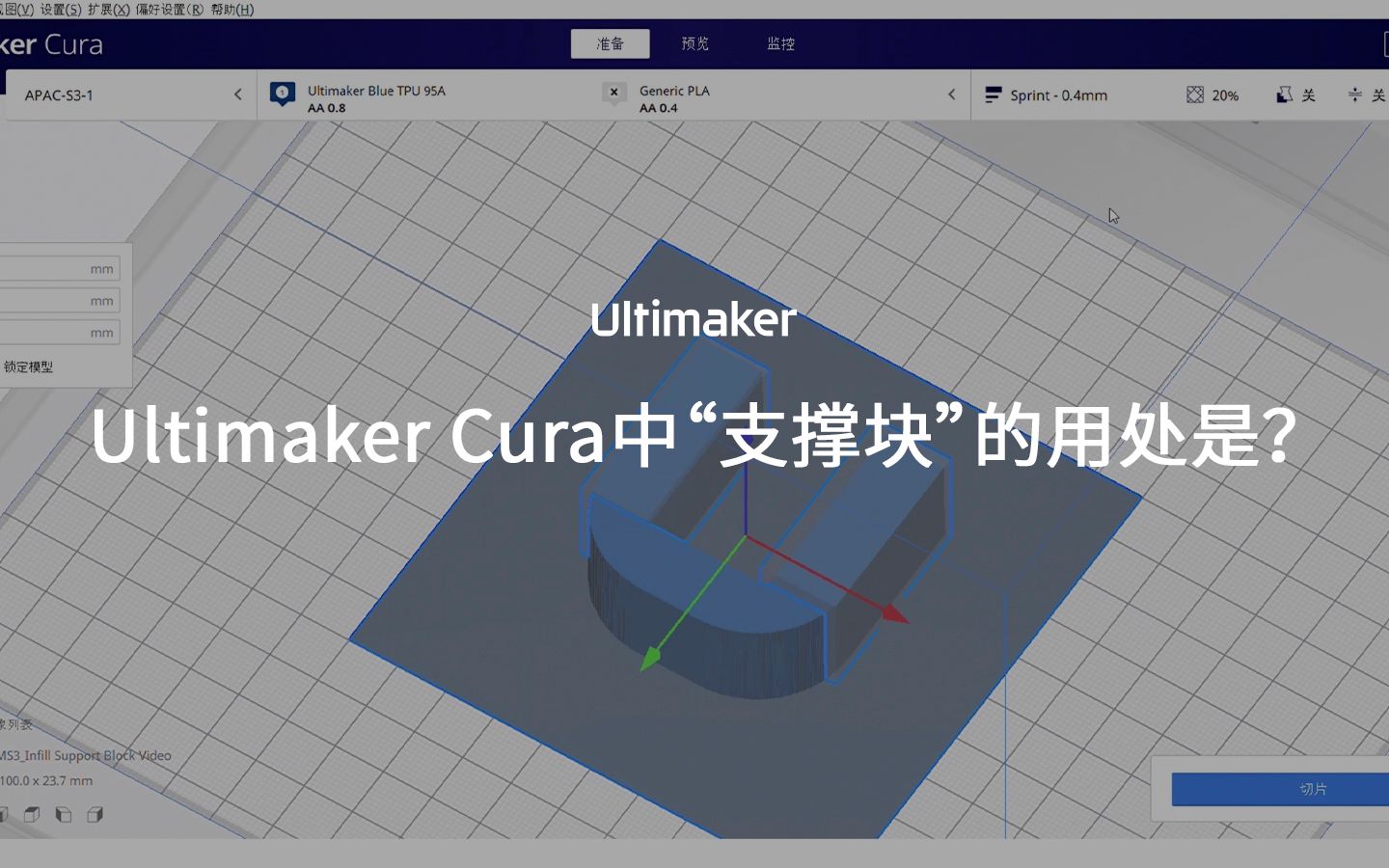Click the 切片 slice button
This screenshot has height=868, width=1389.
1280,789
